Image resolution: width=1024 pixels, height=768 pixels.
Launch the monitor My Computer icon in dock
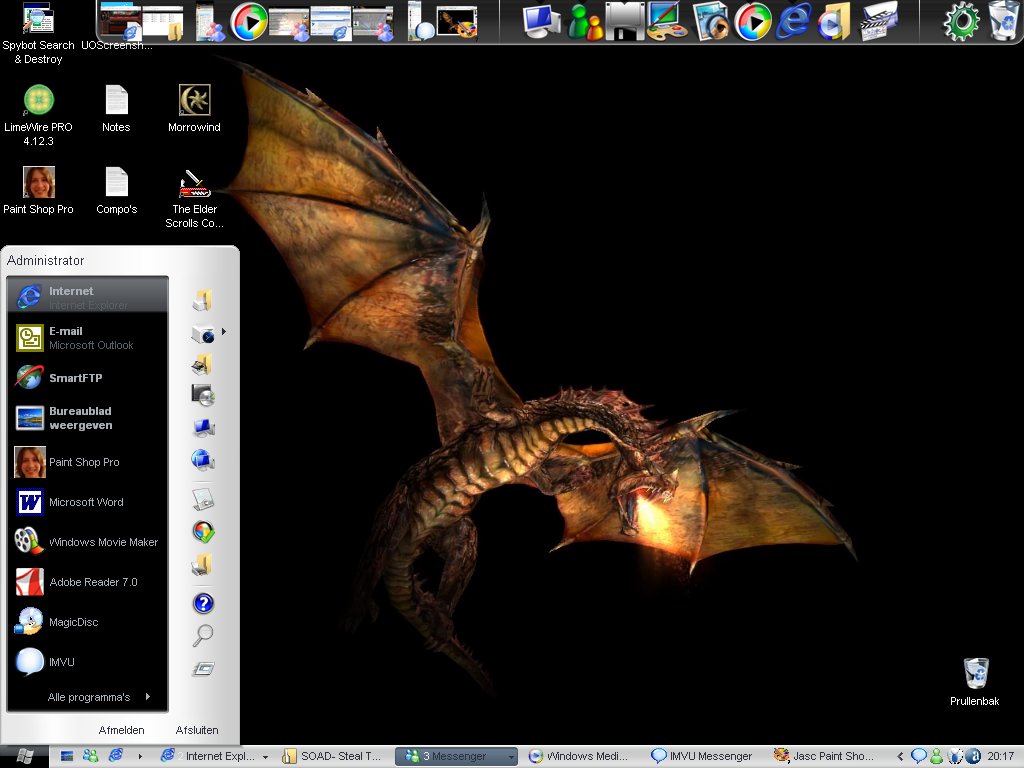coord(542,21)
